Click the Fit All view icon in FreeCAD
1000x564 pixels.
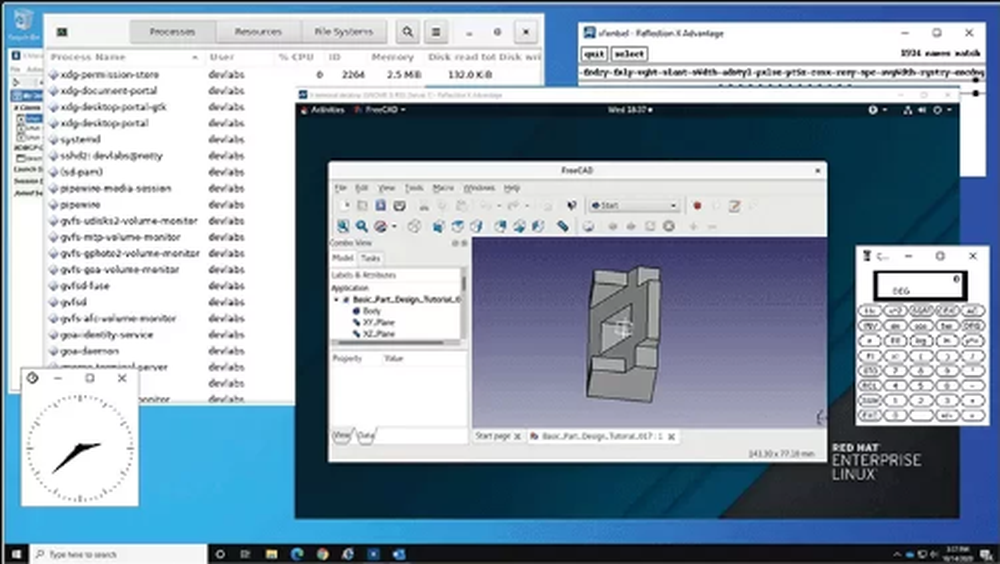tap(343, 226)
